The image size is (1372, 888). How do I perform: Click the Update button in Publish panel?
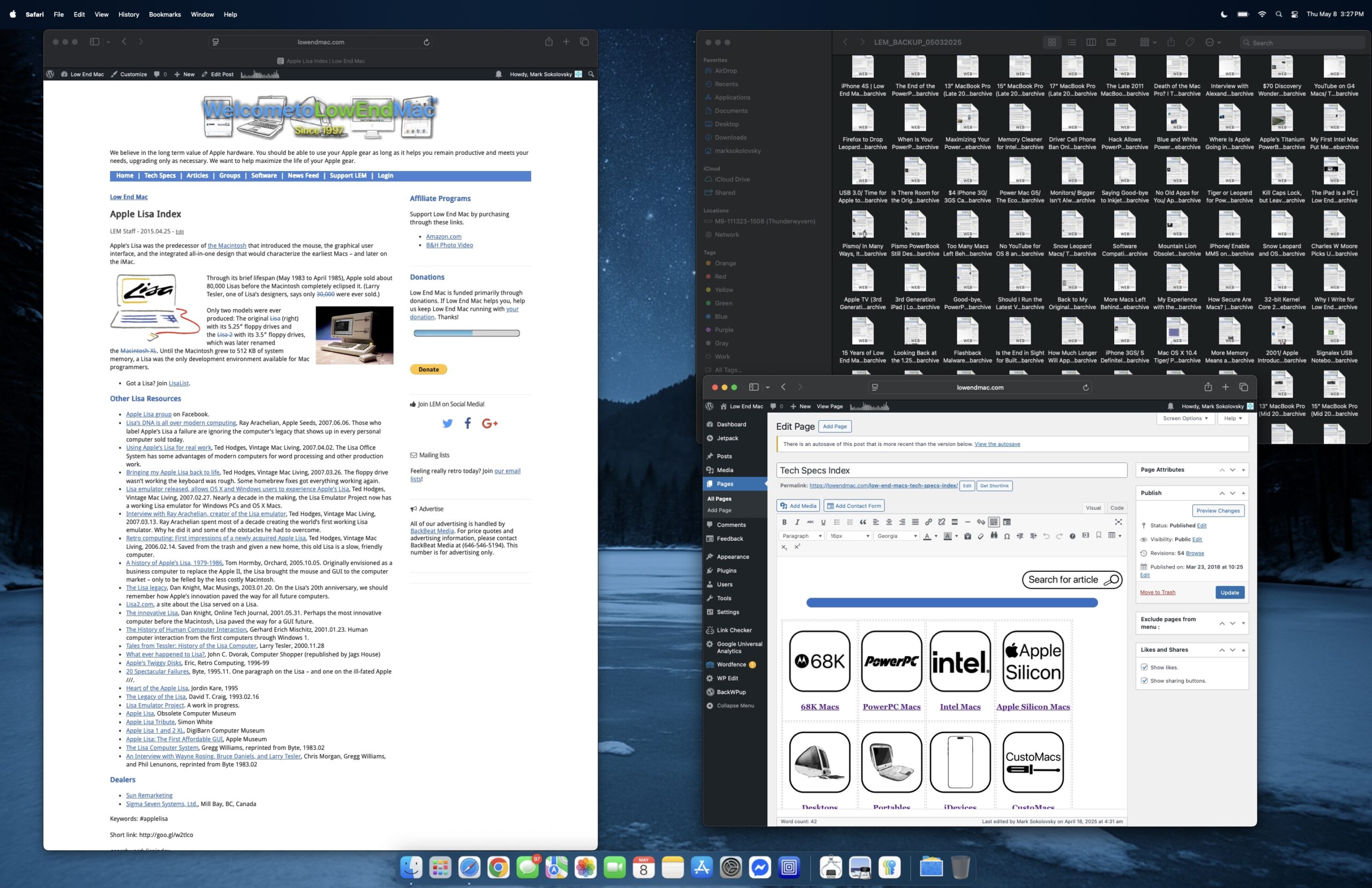click(x=1229, y=593)
